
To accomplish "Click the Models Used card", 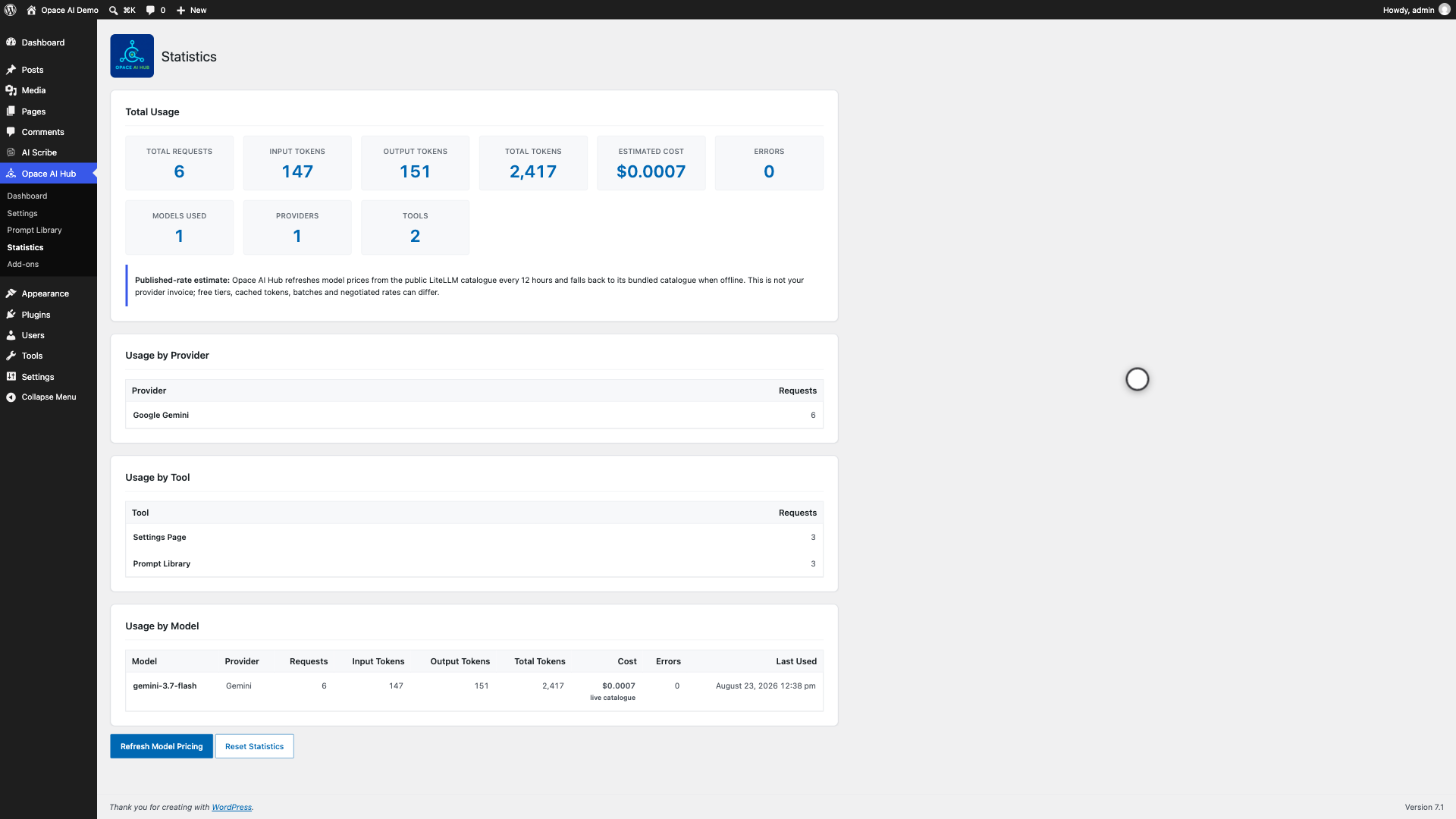I will pos(179,227).
